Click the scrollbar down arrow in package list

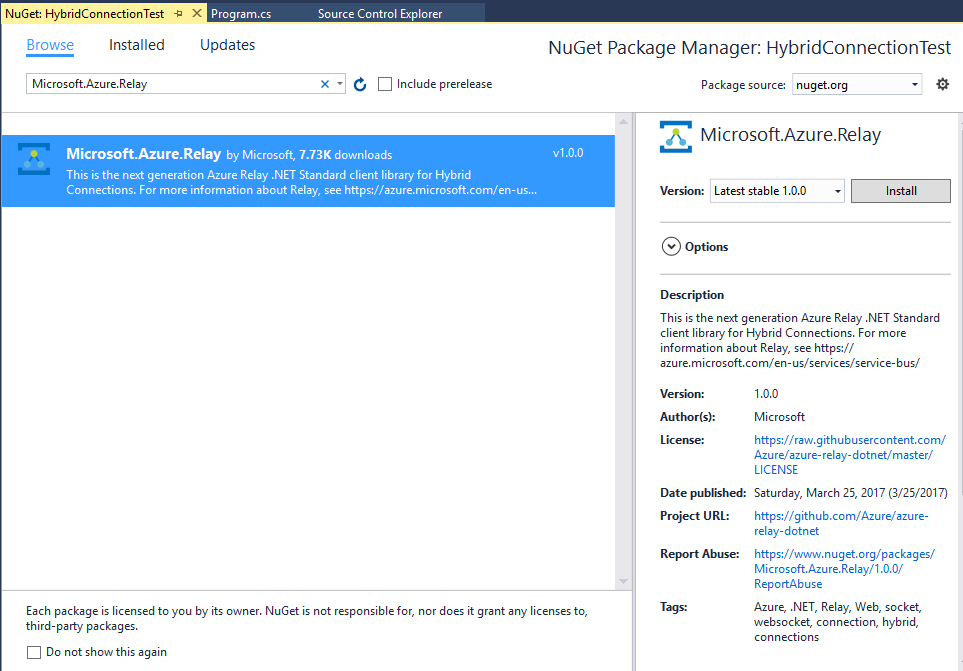pos(623,583)
